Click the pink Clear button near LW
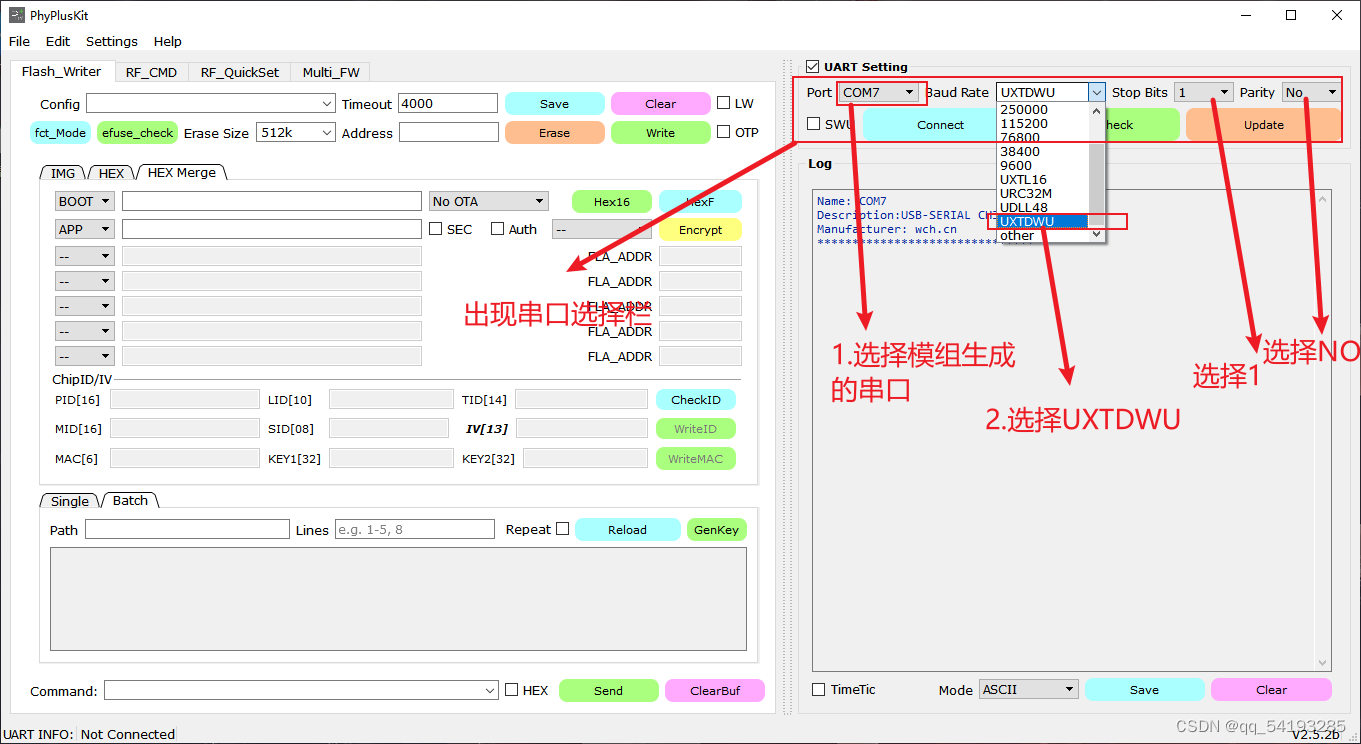This screenshot has width=1361, height=744. [660, 104]
